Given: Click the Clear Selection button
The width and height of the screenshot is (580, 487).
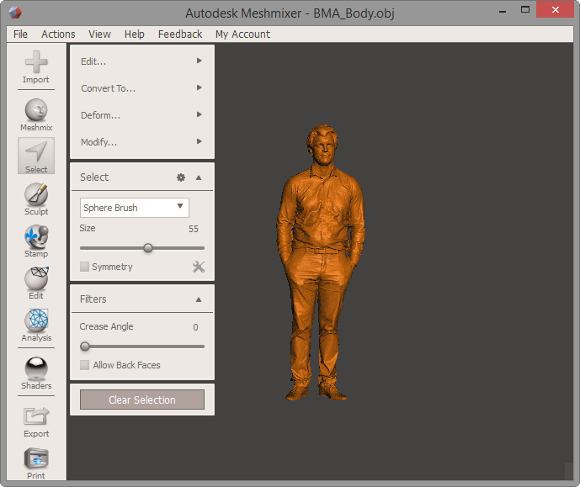Looking at the screenshot, I should point(142,400).
